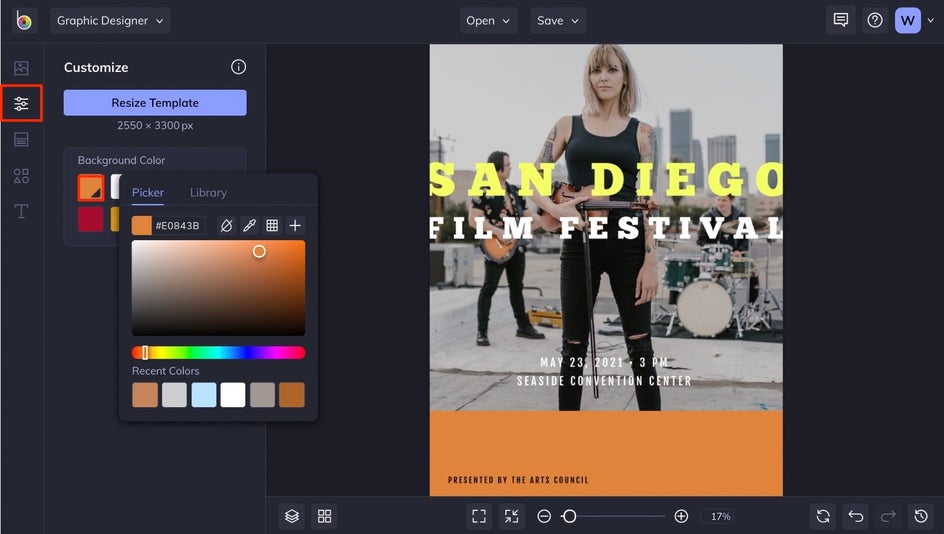Click the hue rainbow slider
The image size is (944, 534).
point(219,353)
